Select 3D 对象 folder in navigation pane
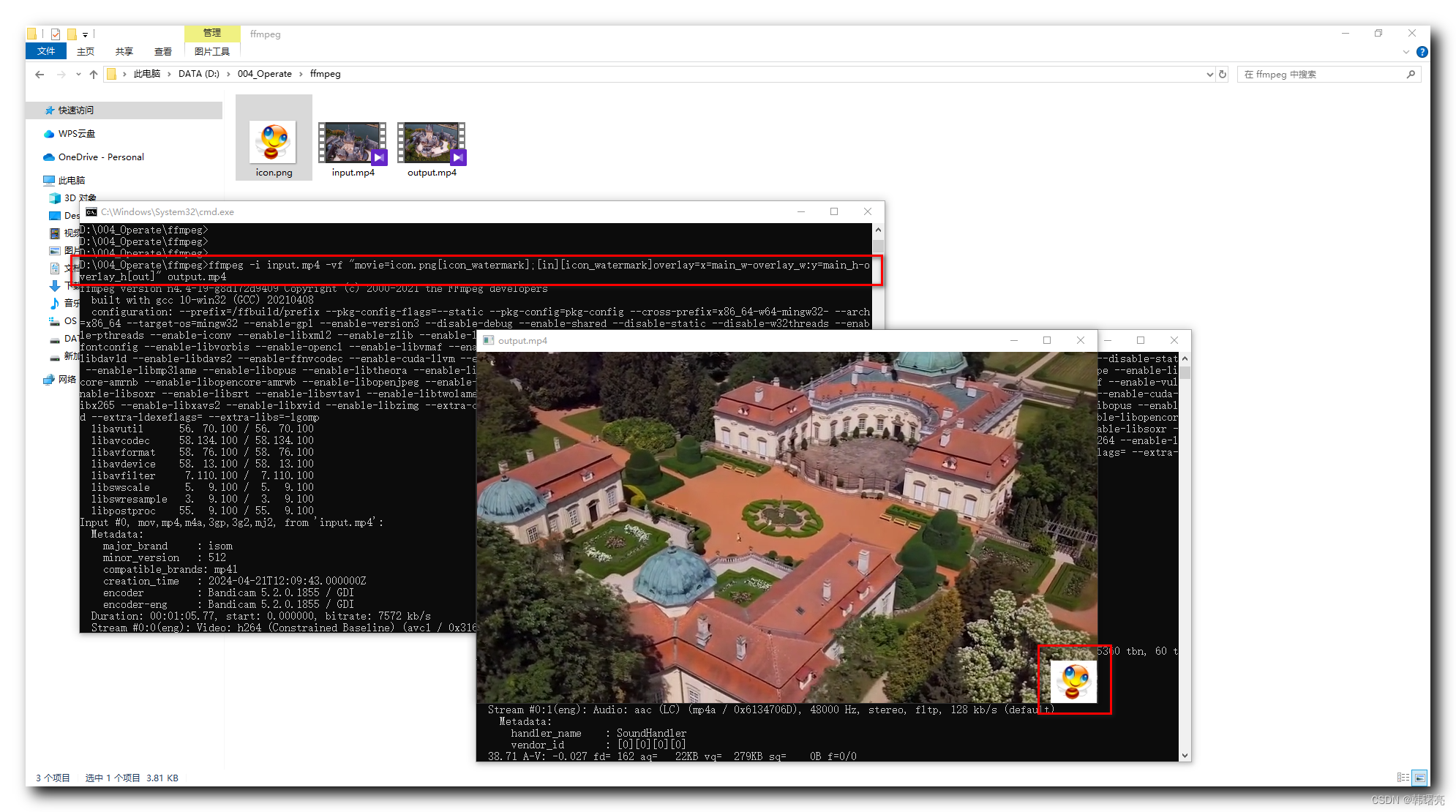Screen dimensions: 1456x812 click(80, 198)
